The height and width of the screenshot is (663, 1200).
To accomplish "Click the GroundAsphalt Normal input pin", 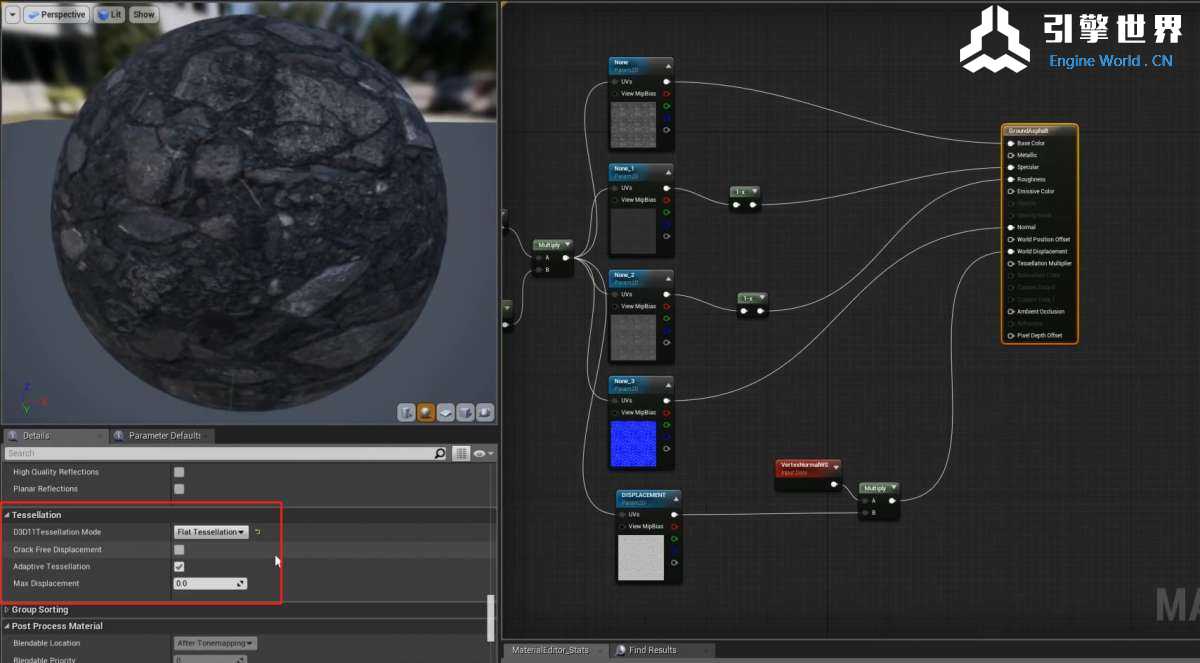I will 1011,227.
